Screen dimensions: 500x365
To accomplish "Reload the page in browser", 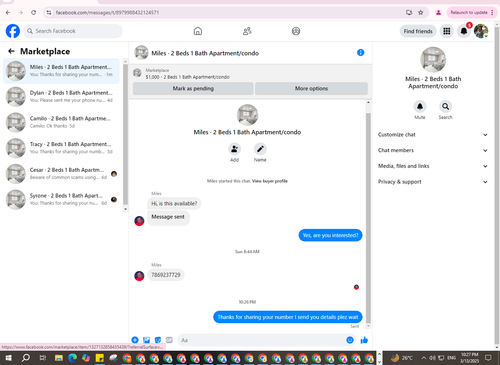I will pyautogui.click(x=33, y=12).
